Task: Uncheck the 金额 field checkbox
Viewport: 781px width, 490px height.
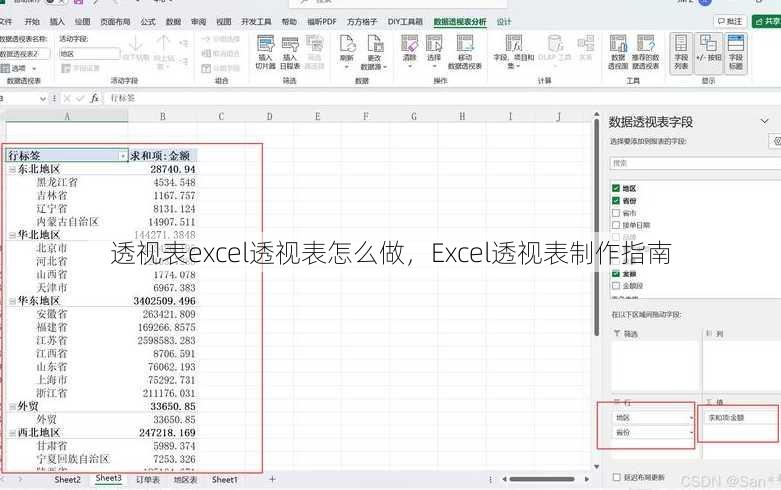Action: (616, 273)
